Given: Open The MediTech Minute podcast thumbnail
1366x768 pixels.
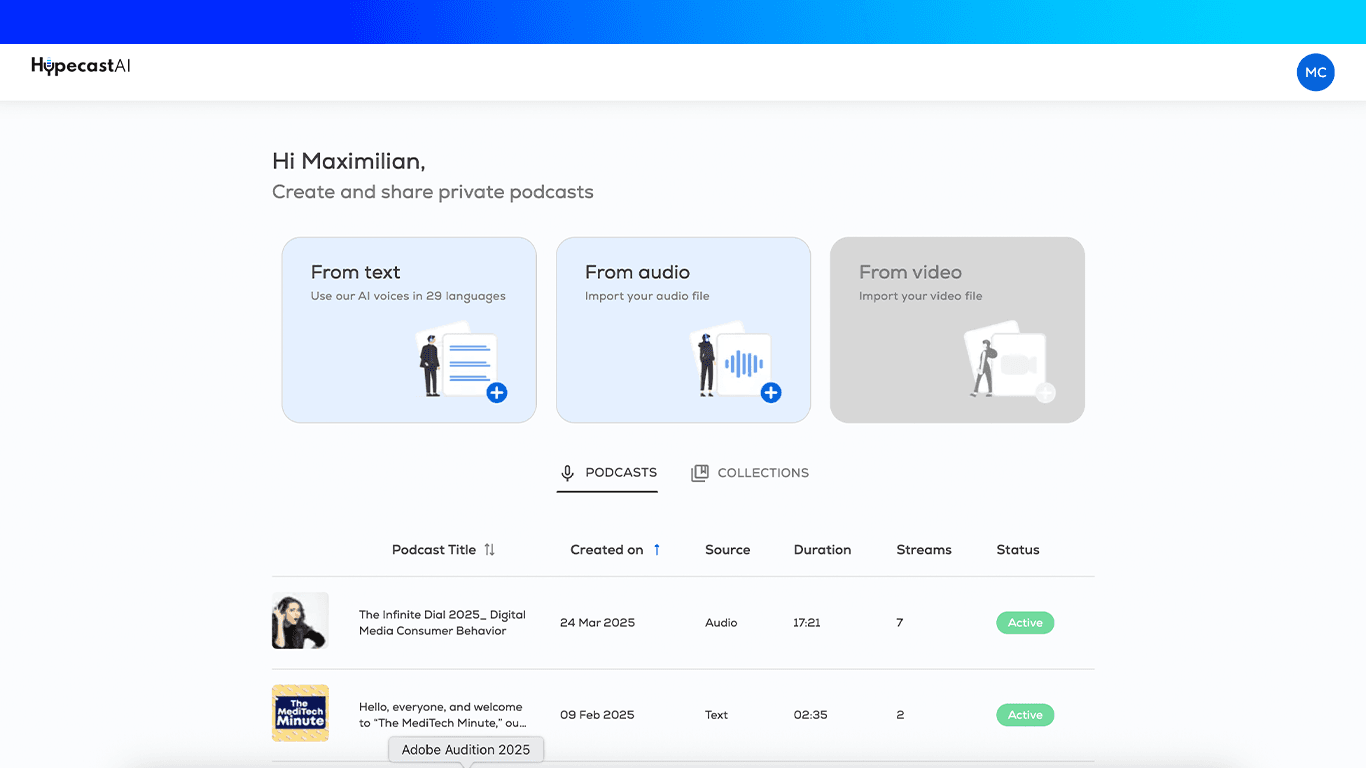Looking at the screenshot, I should [300, 713].
